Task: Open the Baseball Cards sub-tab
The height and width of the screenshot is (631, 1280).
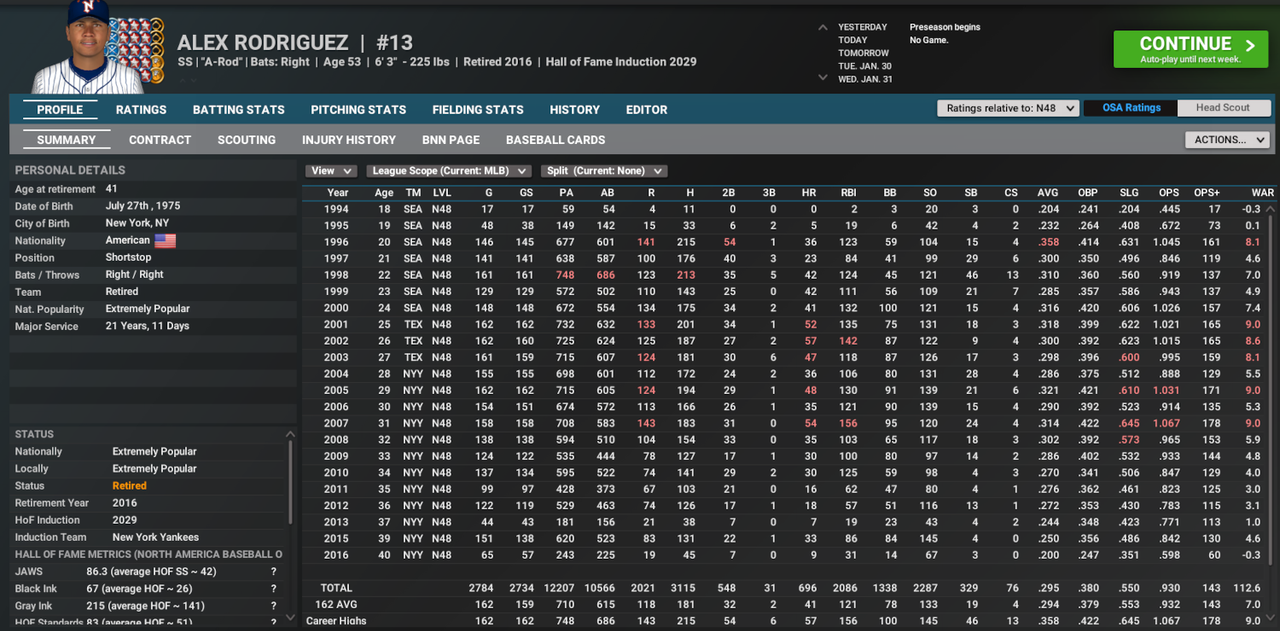Action: (556, 140)
